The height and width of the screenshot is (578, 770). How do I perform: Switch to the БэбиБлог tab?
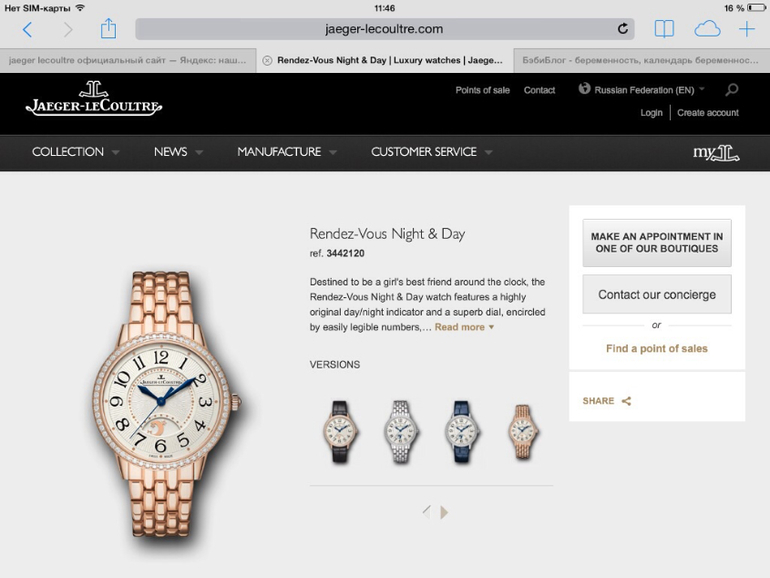[x=640, y=60]
